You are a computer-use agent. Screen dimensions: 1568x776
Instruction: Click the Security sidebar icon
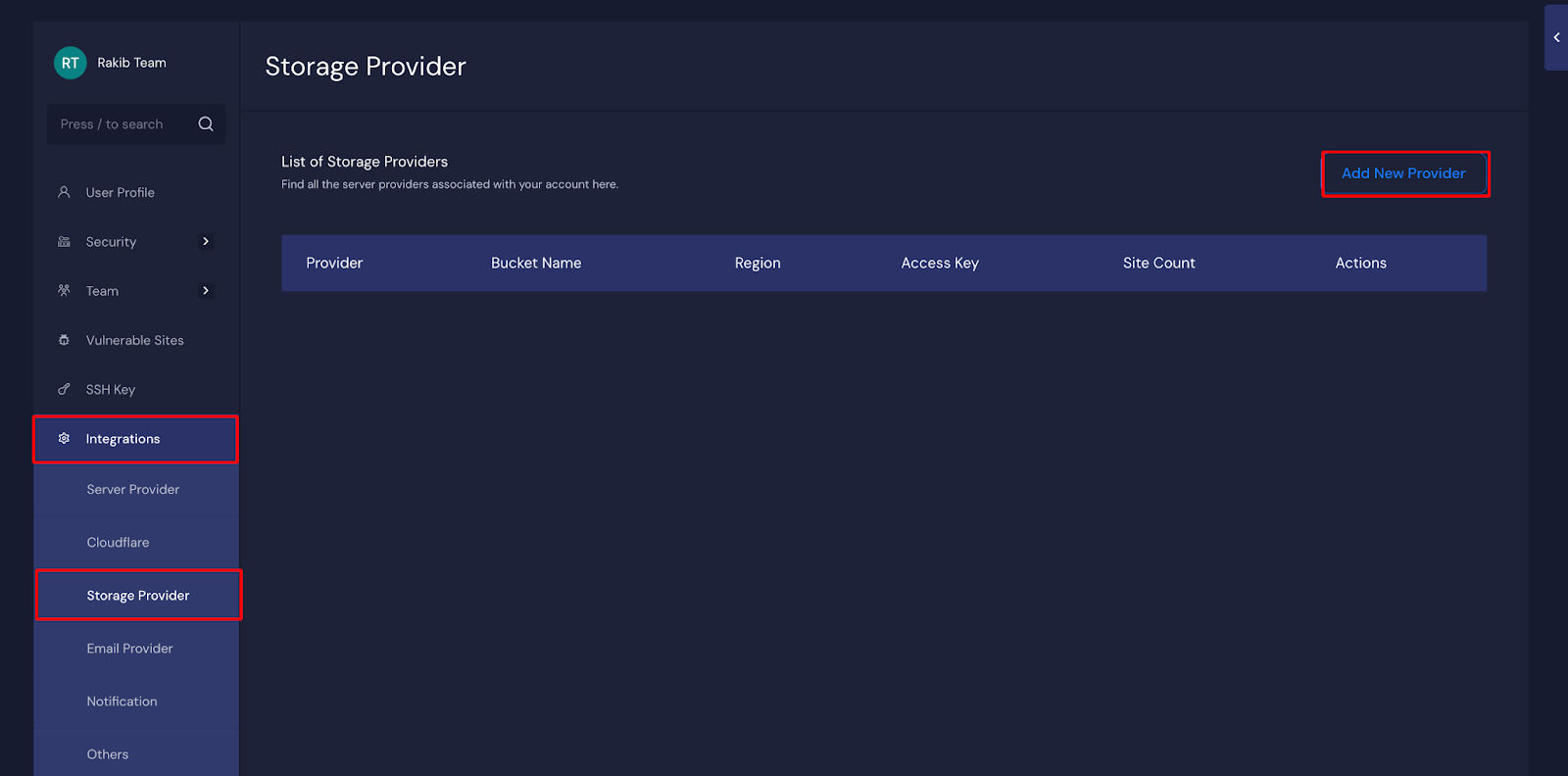(64, 242)
